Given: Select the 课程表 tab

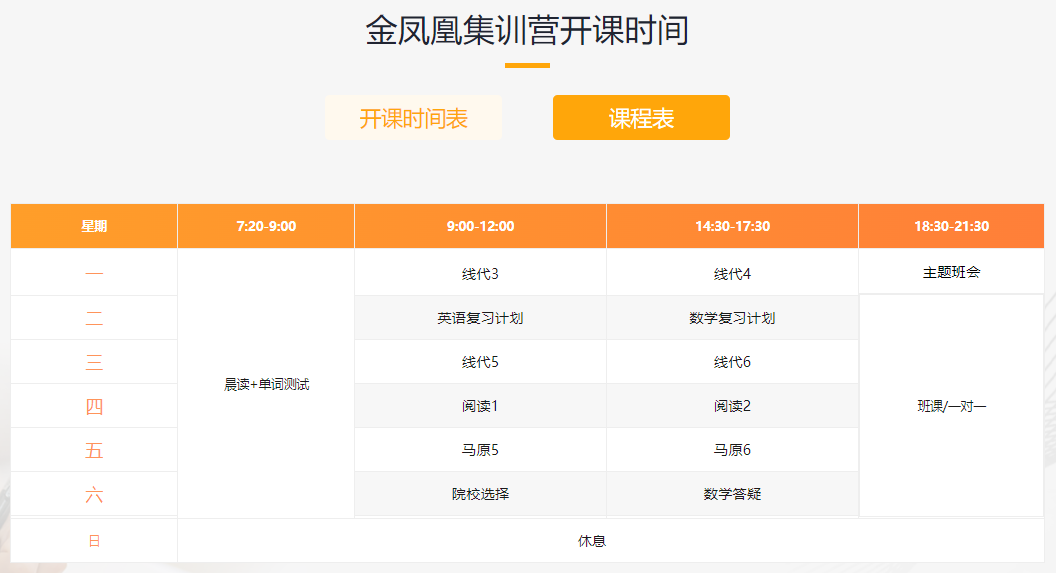Looking at the screenshot, I should [x=641, y=118].
